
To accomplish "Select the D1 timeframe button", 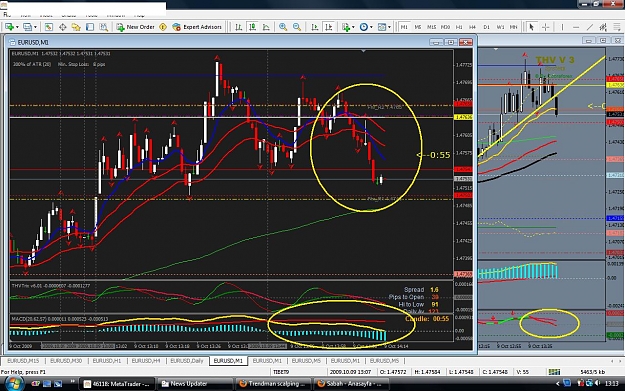I will pyautogui.click(x=486, y=27).
